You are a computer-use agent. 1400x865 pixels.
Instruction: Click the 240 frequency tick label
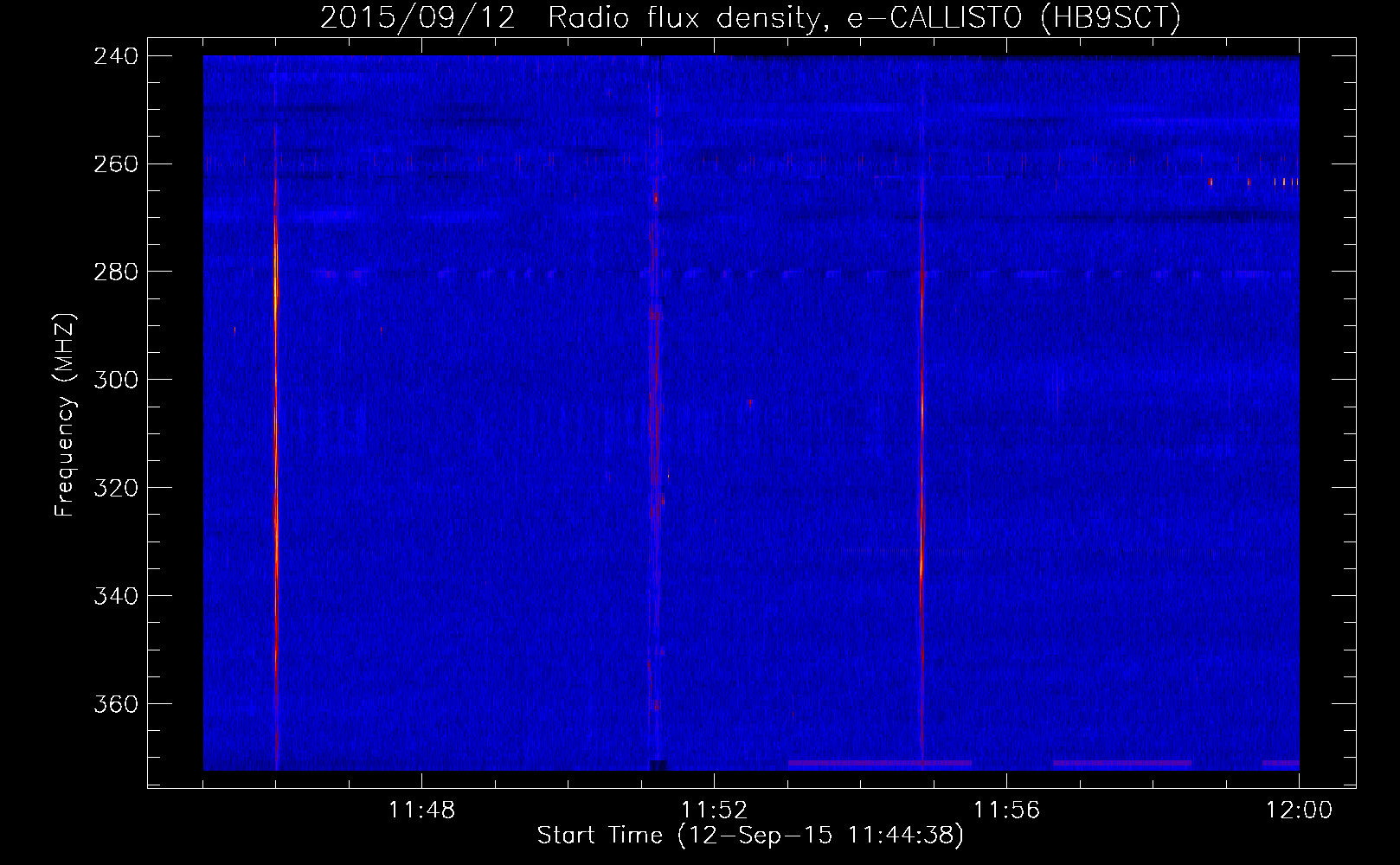pyautogui.click(x=116, y=55)
